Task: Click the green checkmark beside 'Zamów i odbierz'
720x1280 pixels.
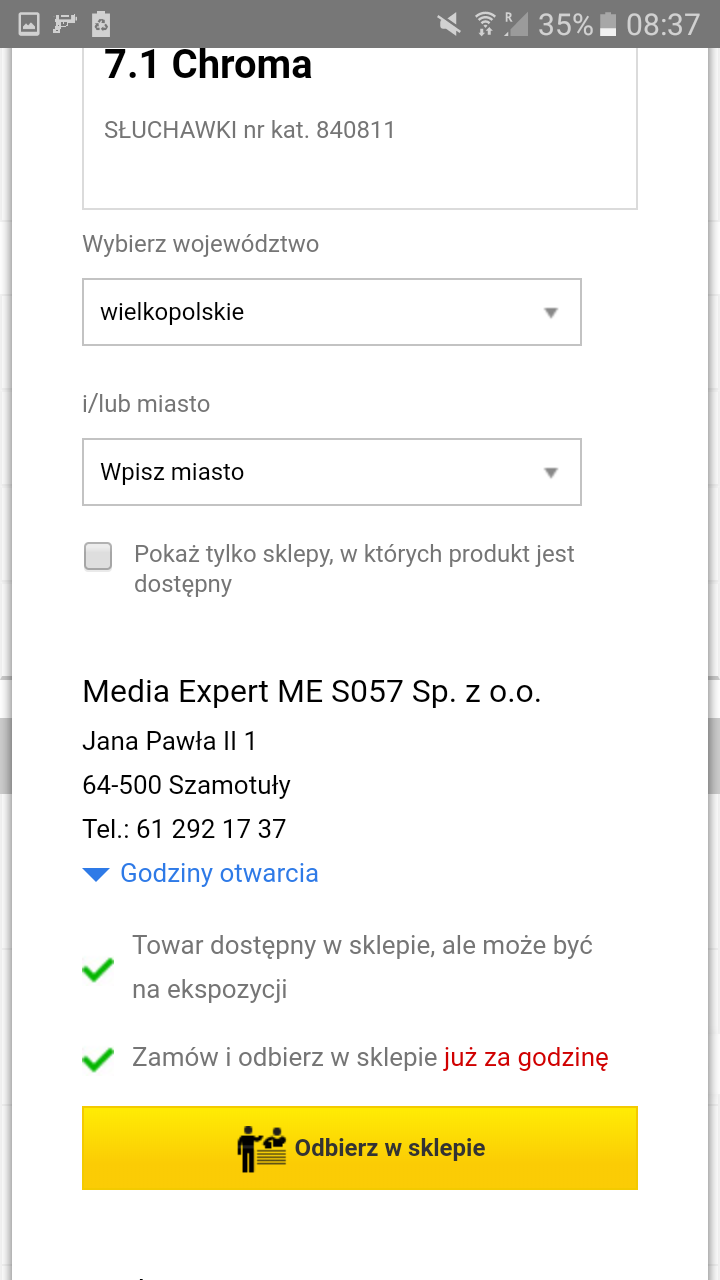Action: point(97,1058)
